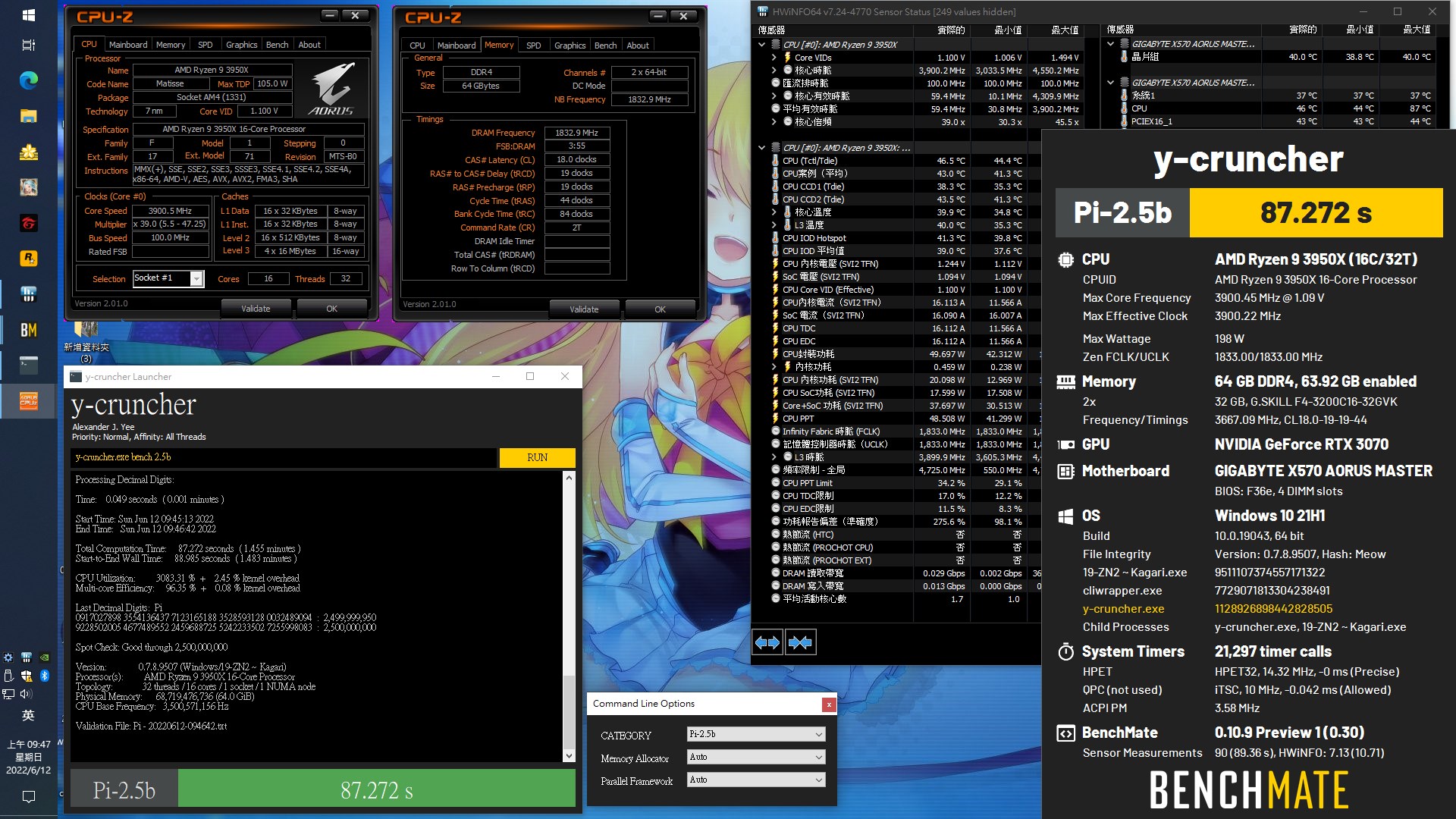Image resolution: width=1456 pixels, height=819 pixels.
Task: Open Mainboard tab in left CPU-Z window
Action: tap(128, 45)
